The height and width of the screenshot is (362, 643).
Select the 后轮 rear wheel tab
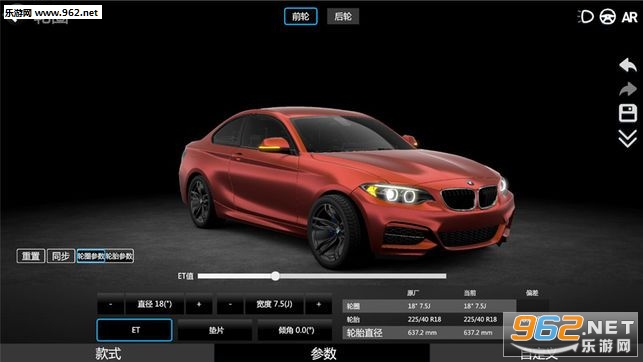tap(343, 16)
